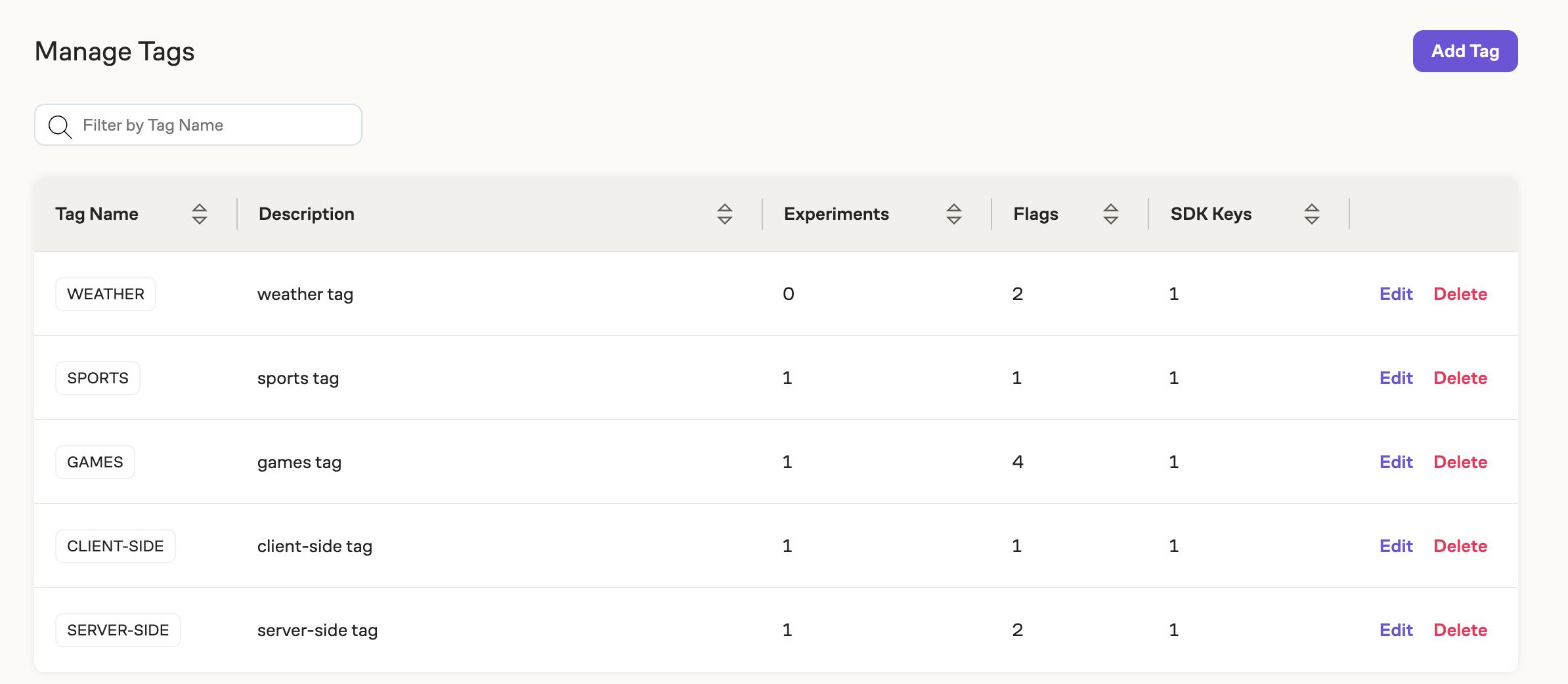
Task: Delete the WEATHER tag
Action: tap(1460, 294)
